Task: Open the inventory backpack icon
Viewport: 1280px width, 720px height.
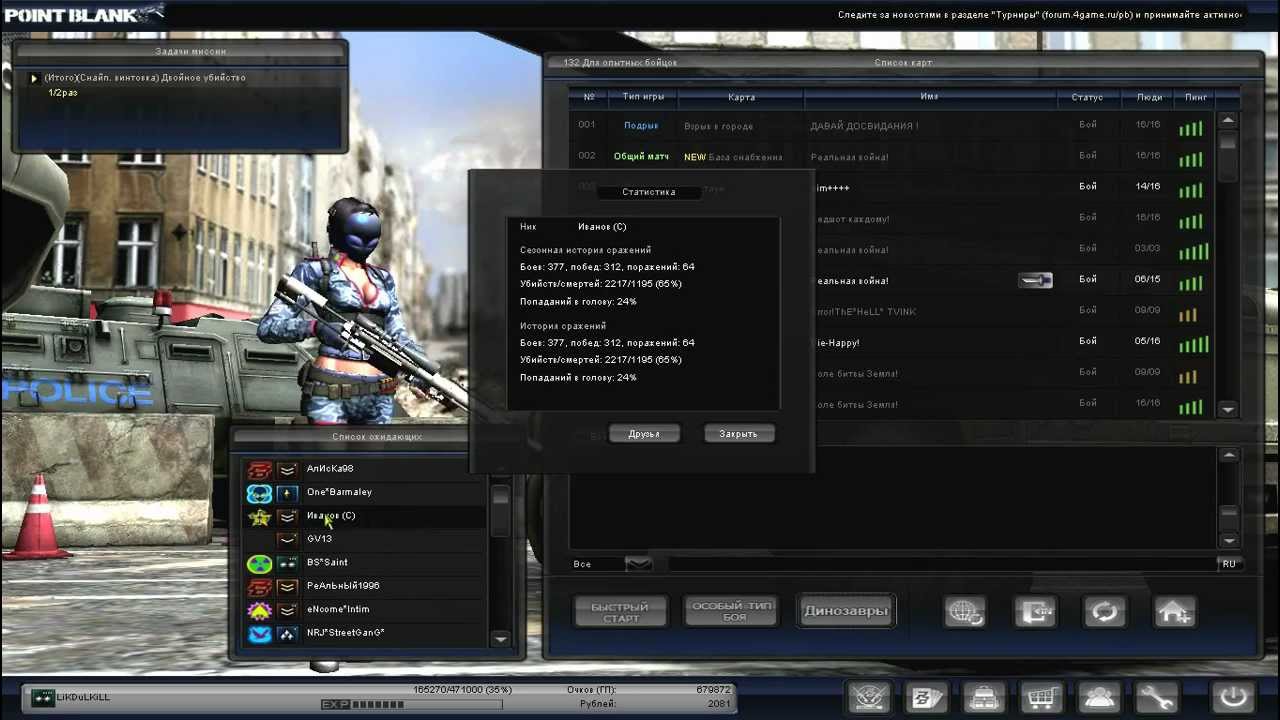Action: point(985,697)
